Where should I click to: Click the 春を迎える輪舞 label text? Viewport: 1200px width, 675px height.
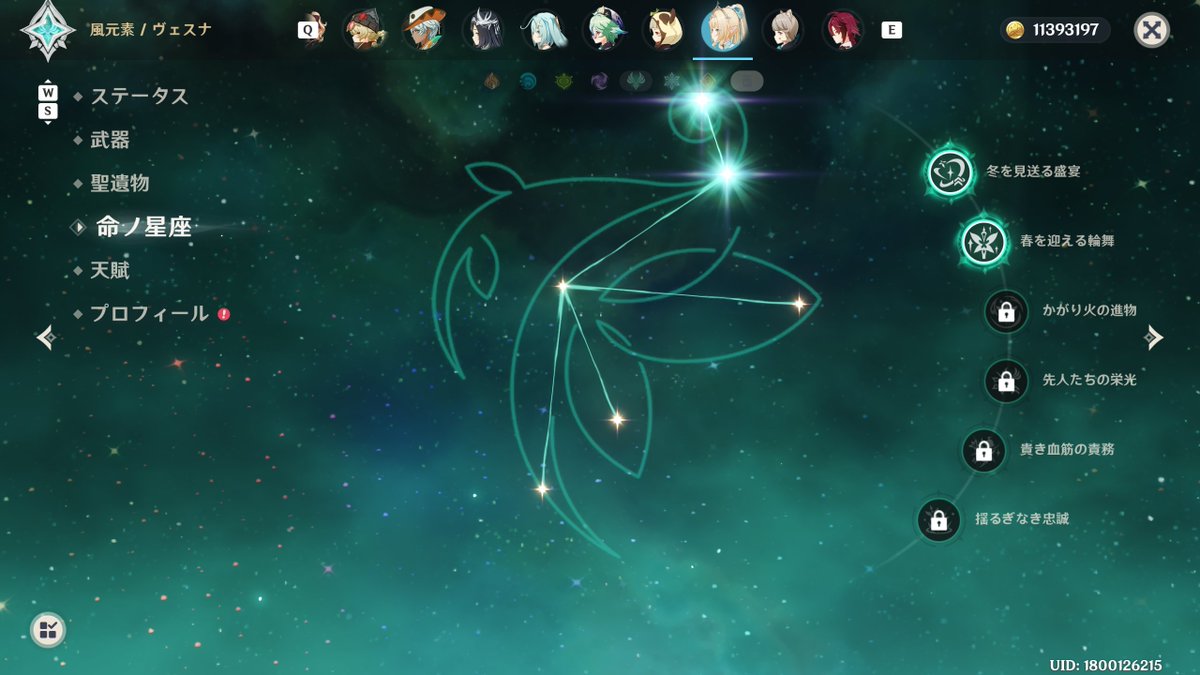coord(1067,241)
